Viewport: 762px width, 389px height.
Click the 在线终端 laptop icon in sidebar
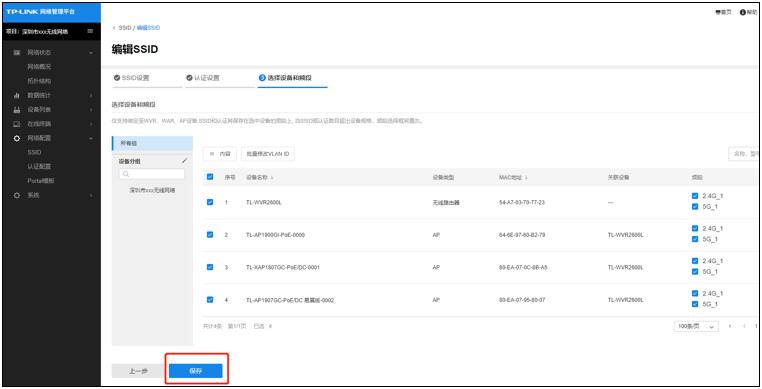[17, 124]
